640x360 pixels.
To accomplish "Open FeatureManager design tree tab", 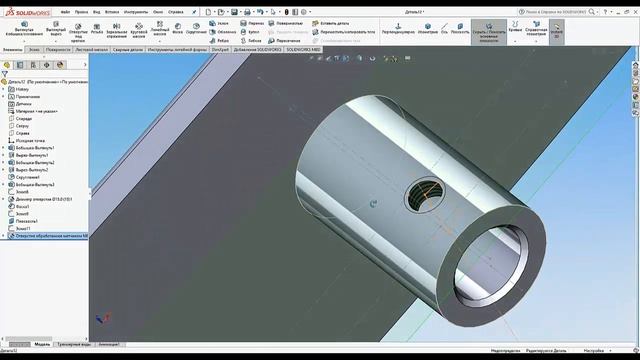I will pyautogui.click(x=7, y=65).
